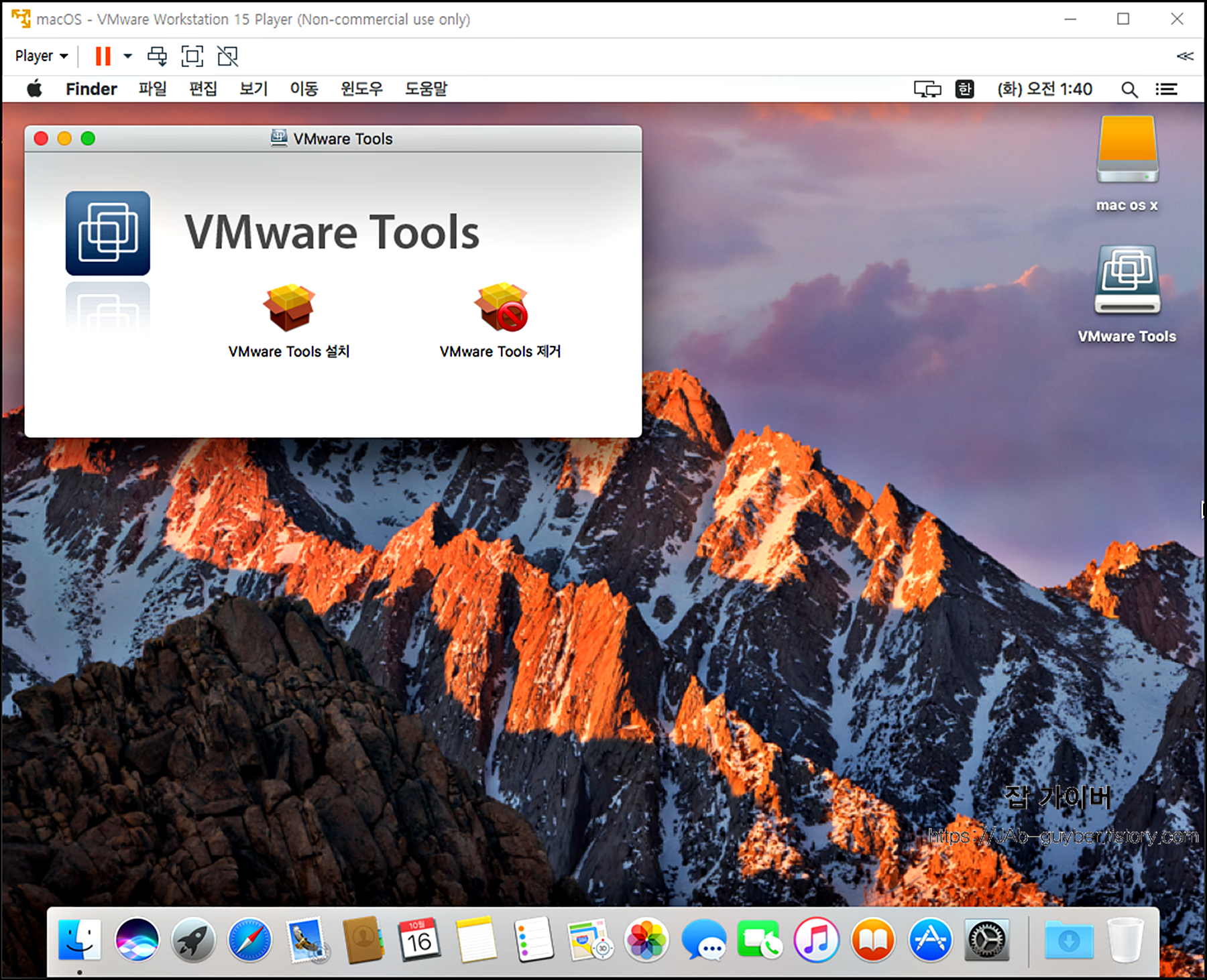Expand power options arrow next to pause
Image resolution: width=1207 pixels, height=980 pixels.
click(x=127, y=56)
